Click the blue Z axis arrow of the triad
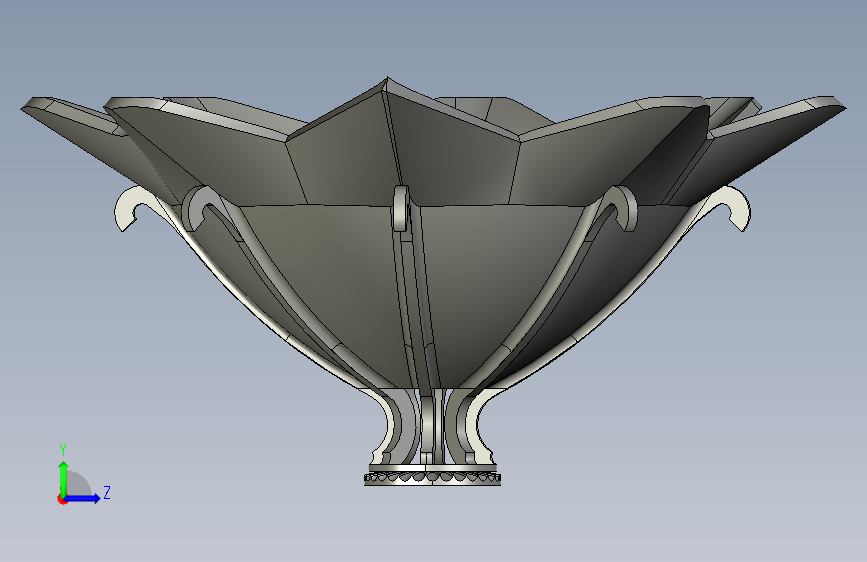The image size is (867, 562). tap(83, 498)
